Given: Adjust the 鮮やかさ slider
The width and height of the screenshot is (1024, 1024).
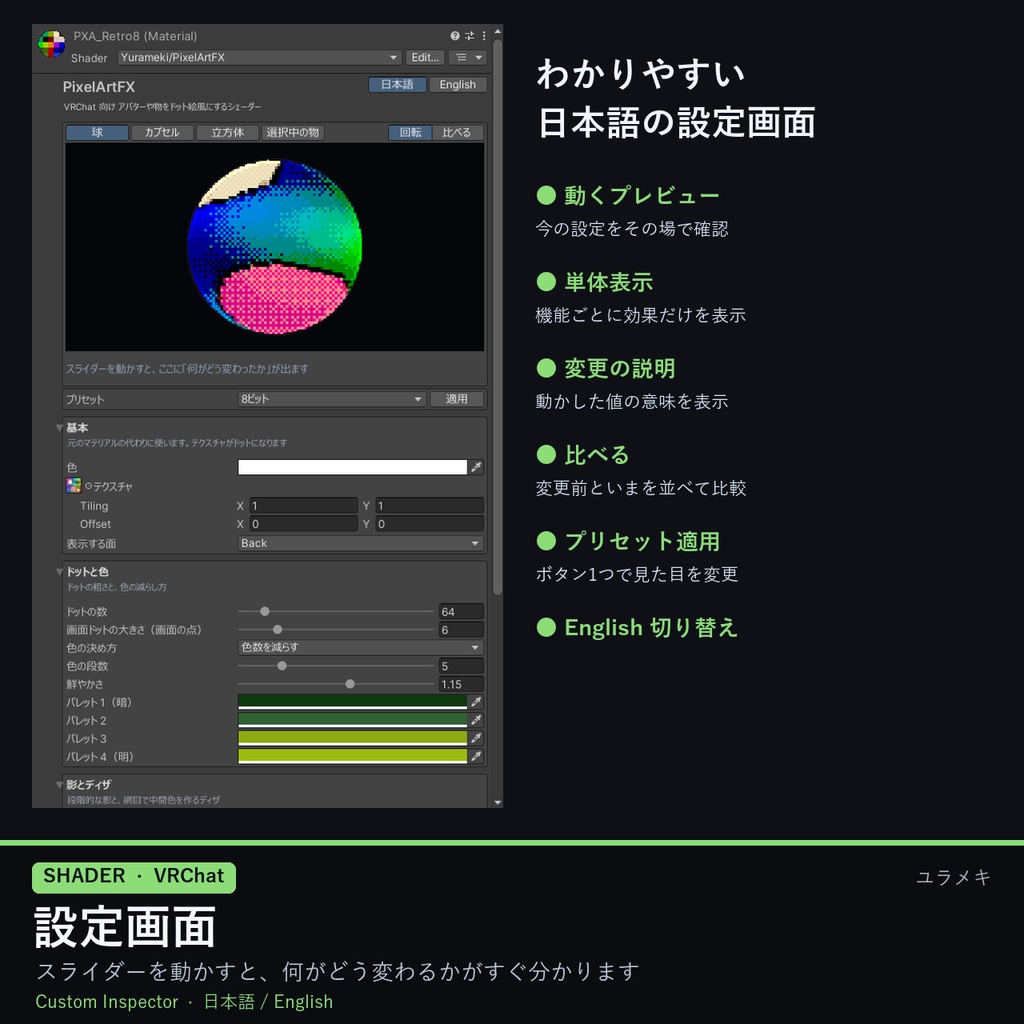Looking at the screenshot, I should [336, 684].
